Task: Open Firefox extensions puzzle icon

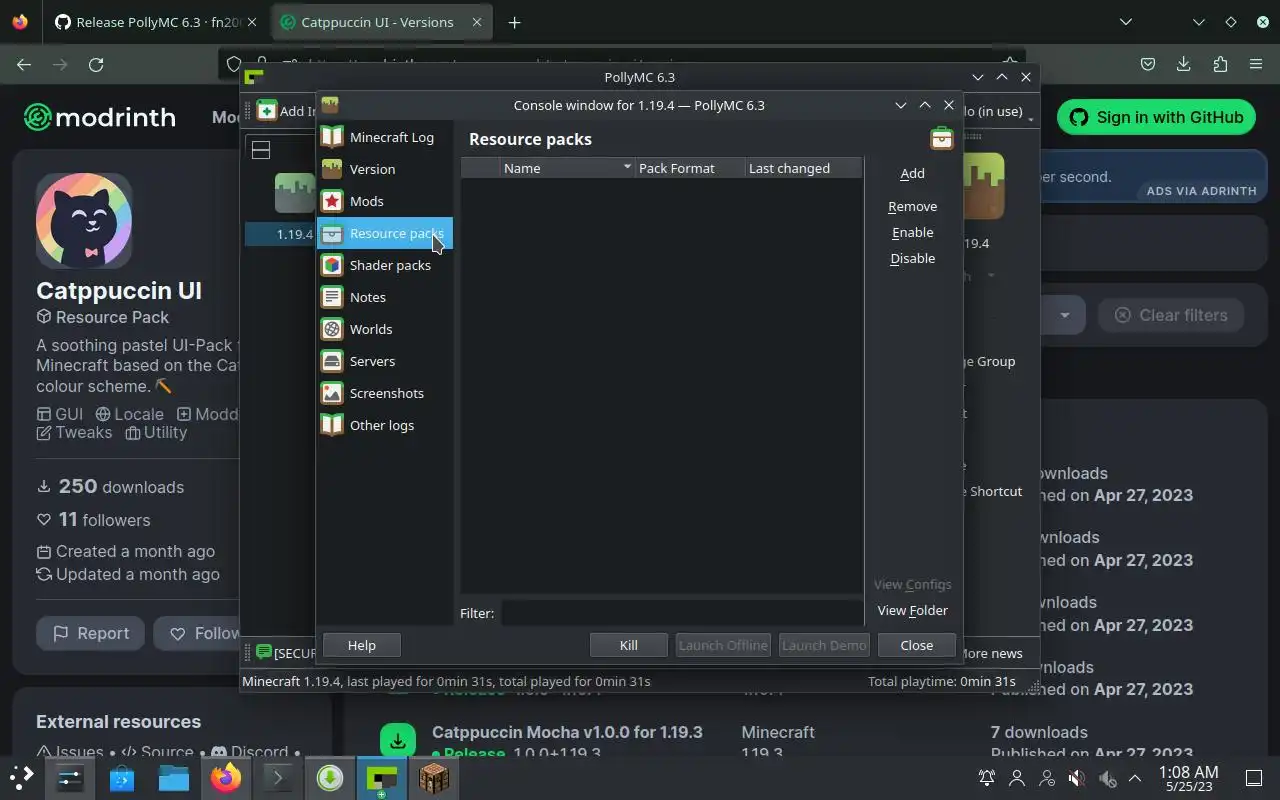Action: click(x=1220, y=64)
